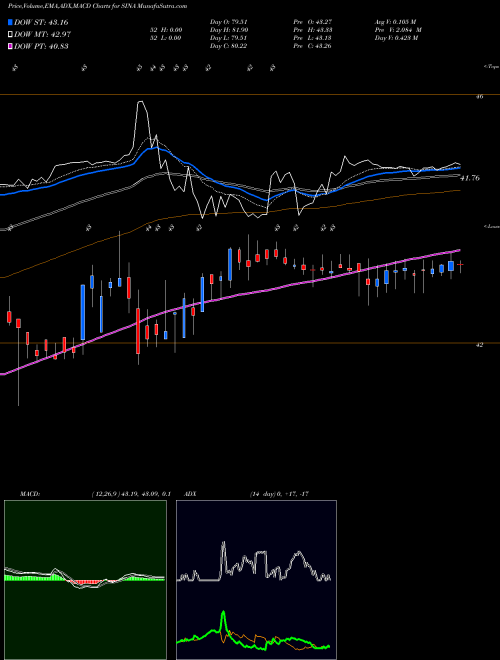Image resolution: width=500 pixels, height=660 pixels.
Task: Click the '52 L: 0.00' value
Action: pos(164,38)
